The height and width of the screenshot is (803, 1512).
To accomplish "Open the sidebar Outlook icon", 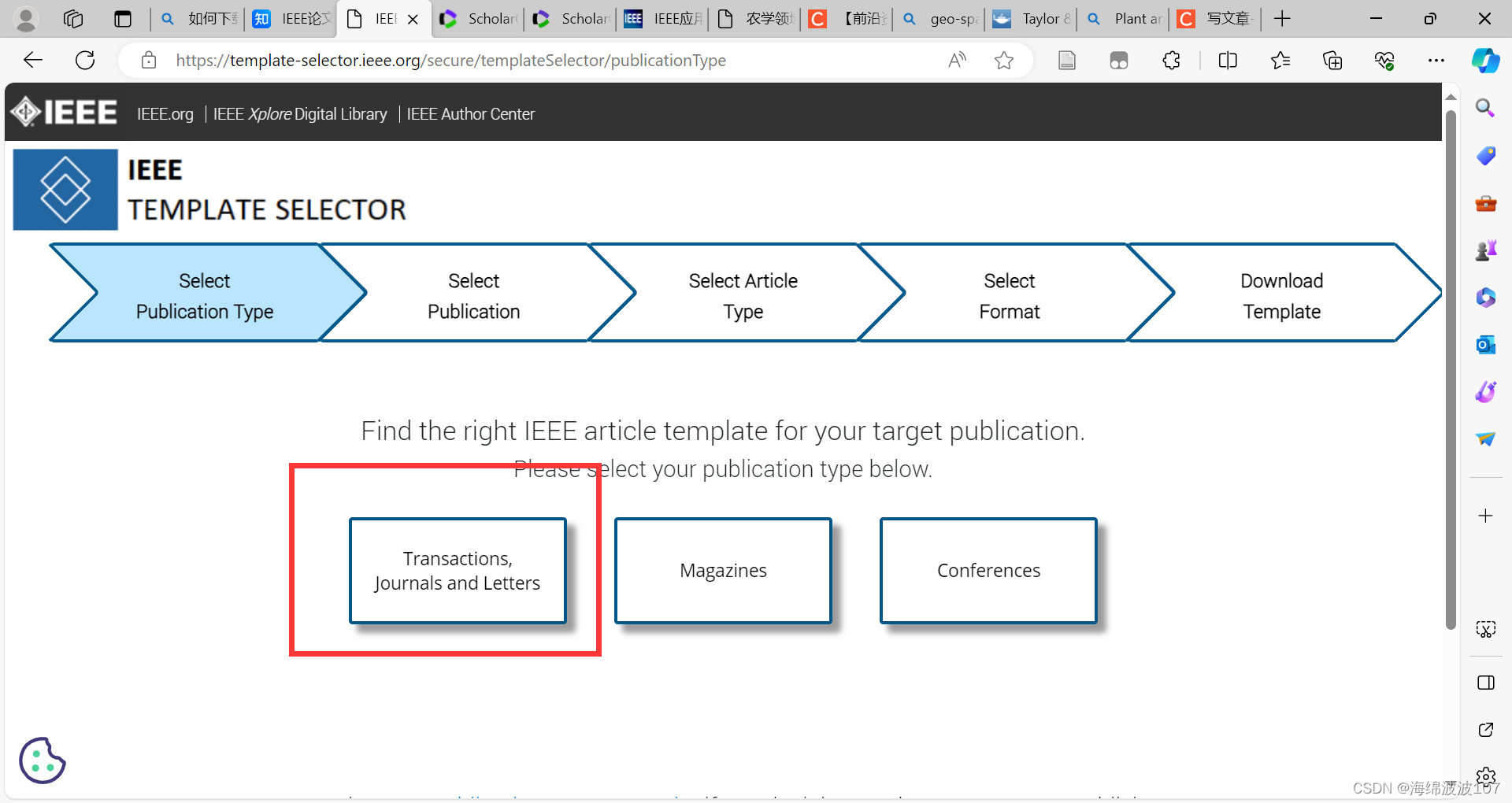I will [x=1485, y=345].
